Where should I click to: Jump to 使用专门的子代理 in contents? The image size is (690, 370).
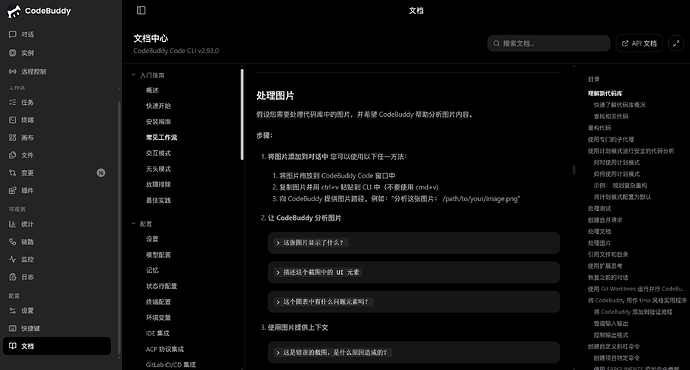pos(611,139)
